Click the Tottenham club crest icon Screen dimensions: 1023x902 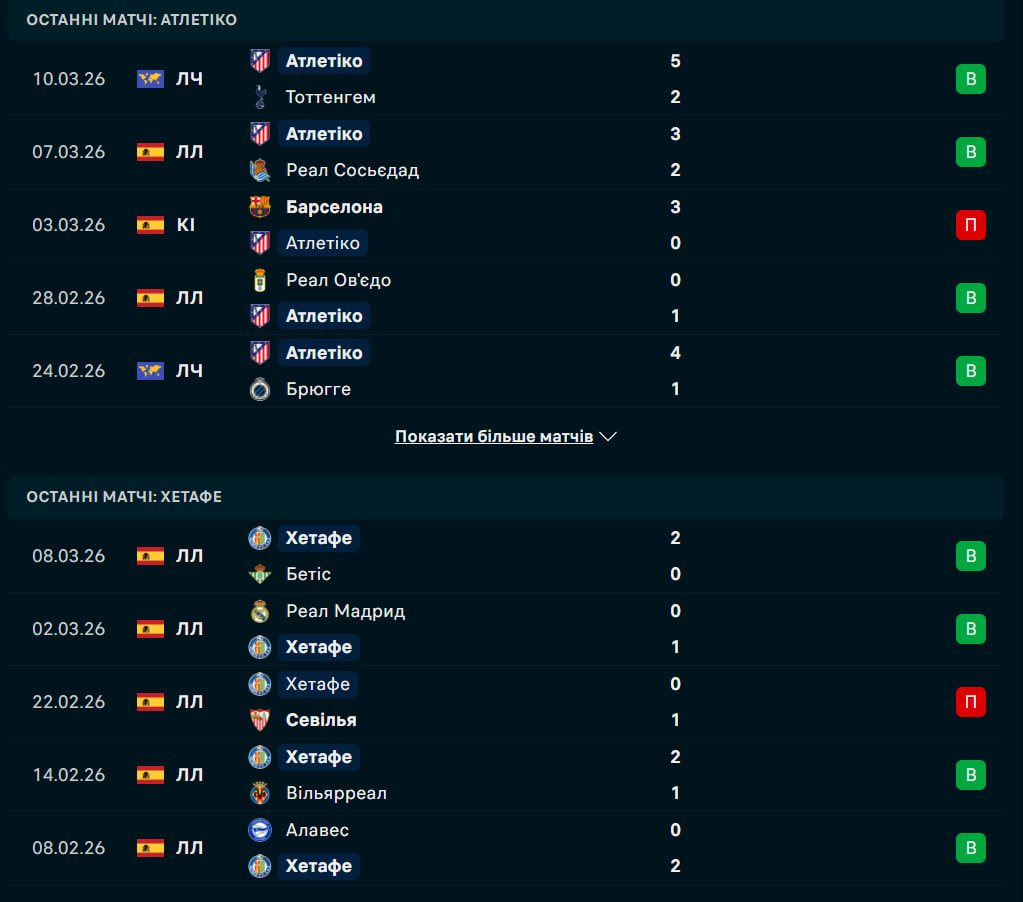(260, 97)
